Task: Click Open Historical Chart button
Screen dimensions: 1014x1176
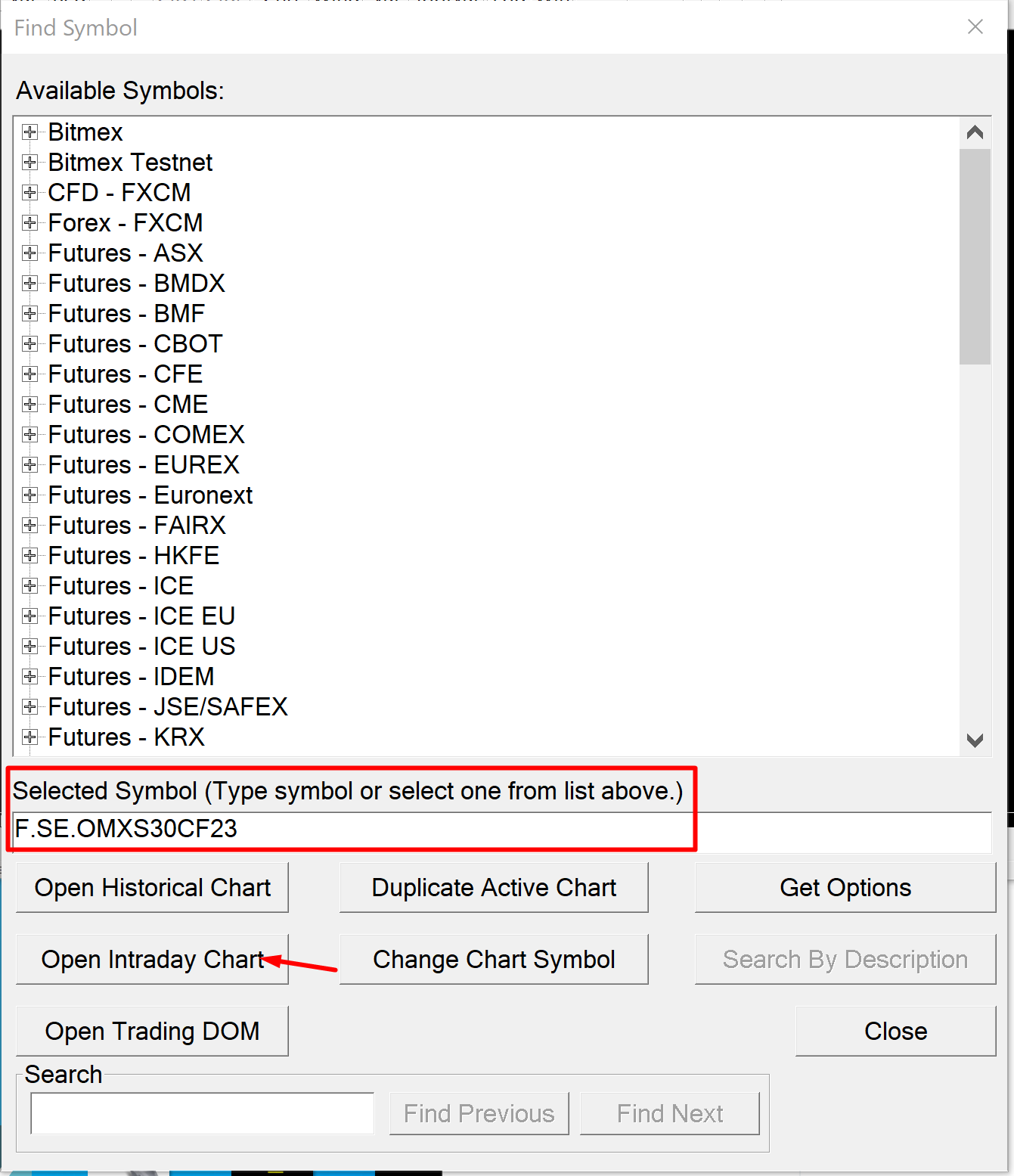Action: (x=152, y=887)
